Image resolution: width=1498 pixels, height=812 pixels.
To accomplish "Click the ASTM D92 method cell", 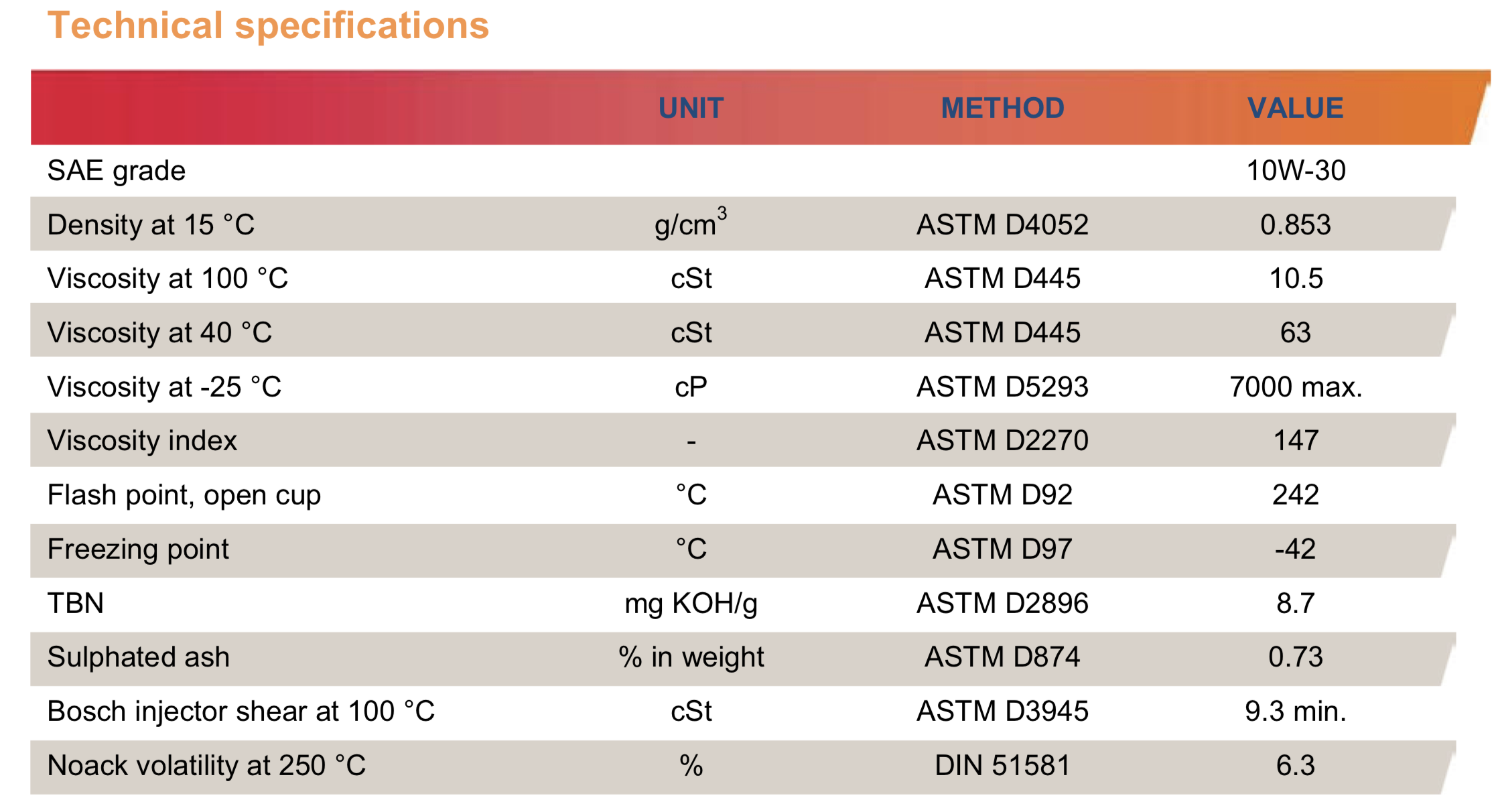I will click(x=1002, y=494).
